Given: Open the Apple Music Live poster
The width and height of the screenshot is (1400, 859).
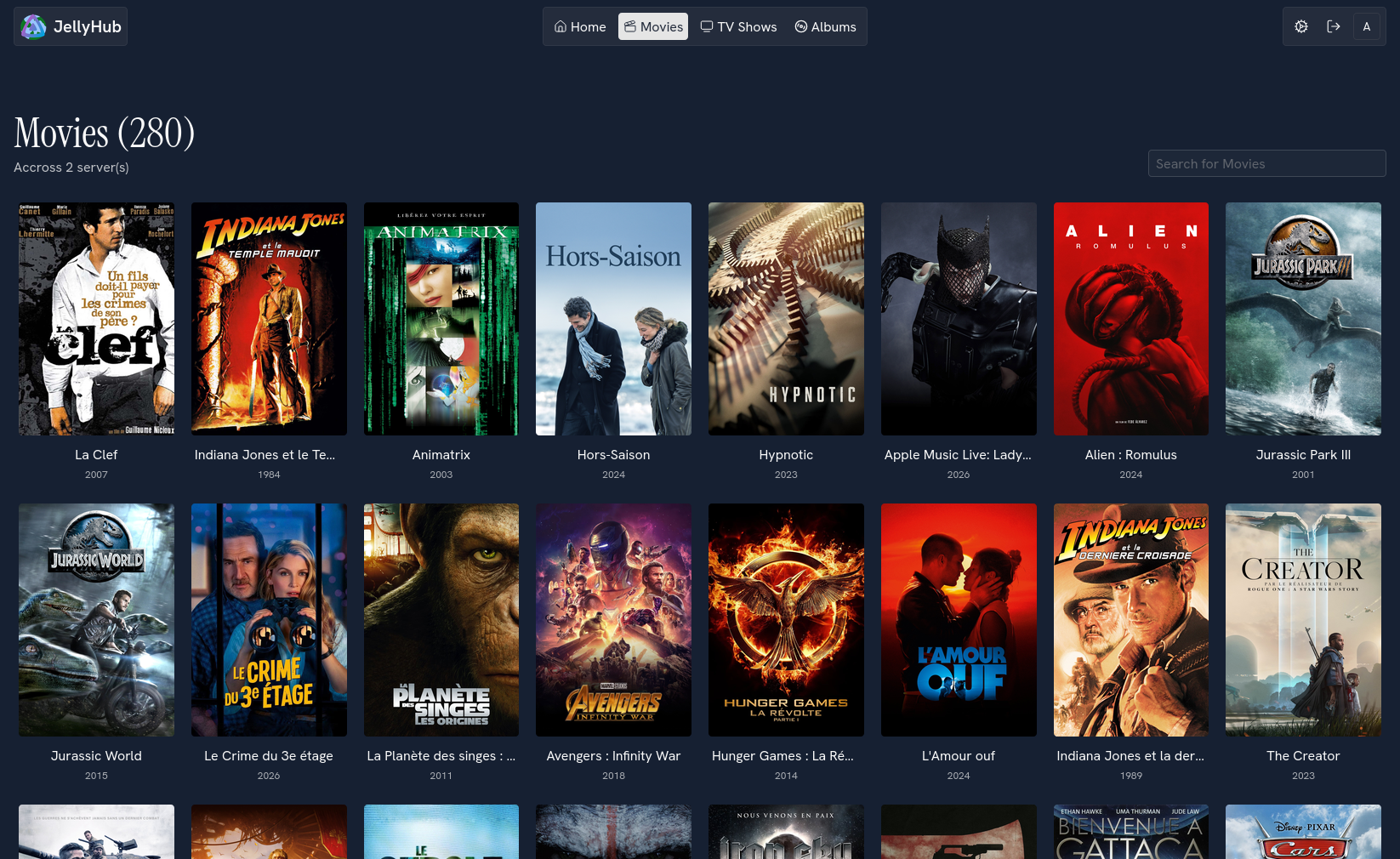Looking at the screenshot, I should [959, 319].
